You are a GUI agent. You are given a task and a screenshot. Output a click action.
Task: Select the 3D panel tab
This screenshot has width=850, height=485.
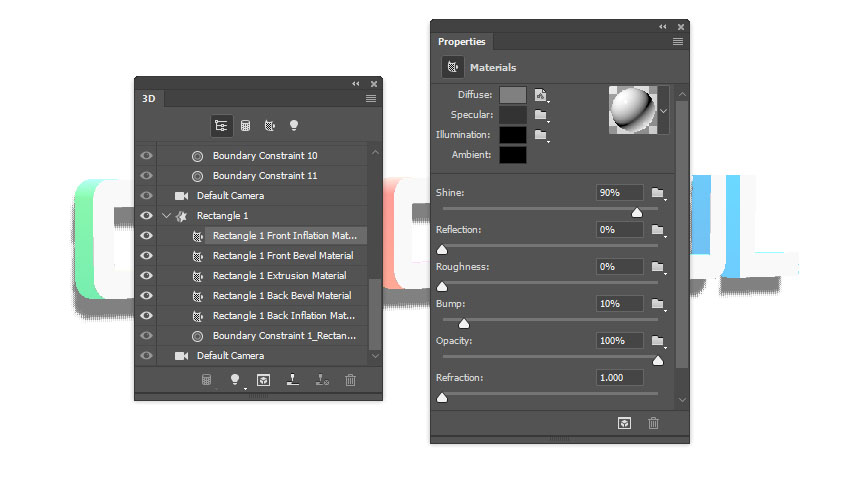tap(149, 99)
